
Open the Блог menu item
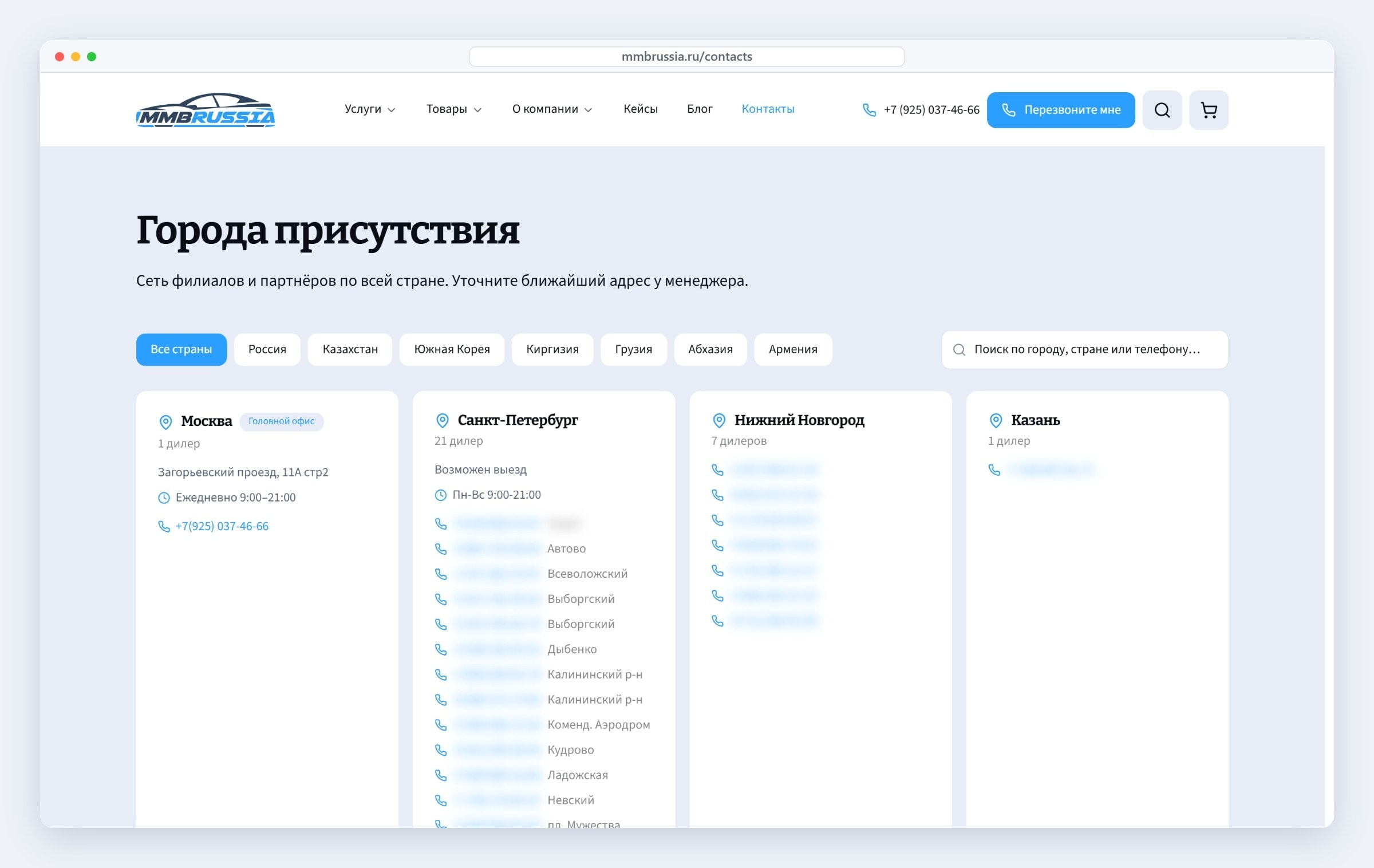click(x=700, y=109)
